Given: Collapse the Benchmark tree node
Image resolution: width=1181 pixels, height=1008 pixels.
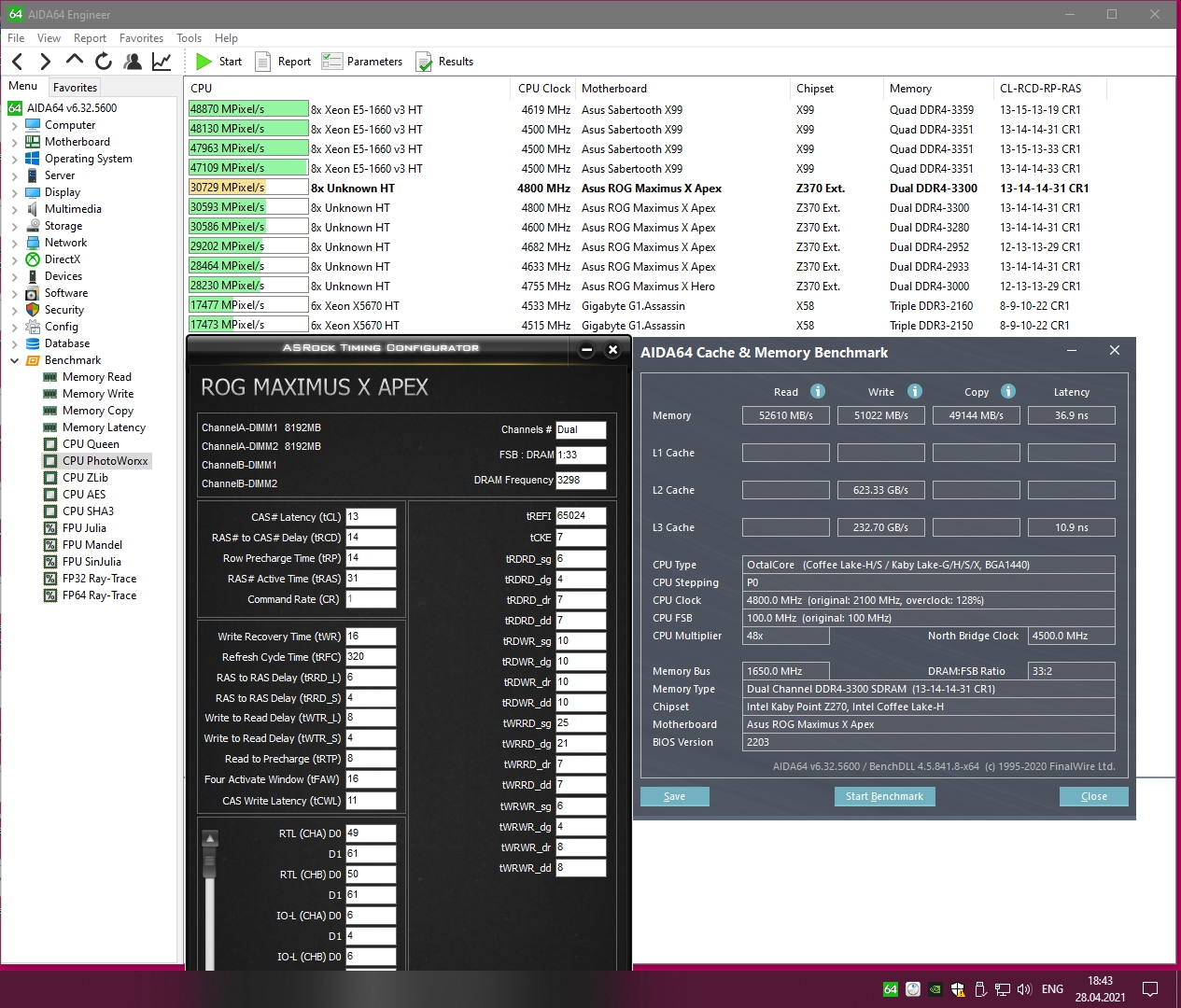Looking at the screenshot, I should click(x=14, y=360).
